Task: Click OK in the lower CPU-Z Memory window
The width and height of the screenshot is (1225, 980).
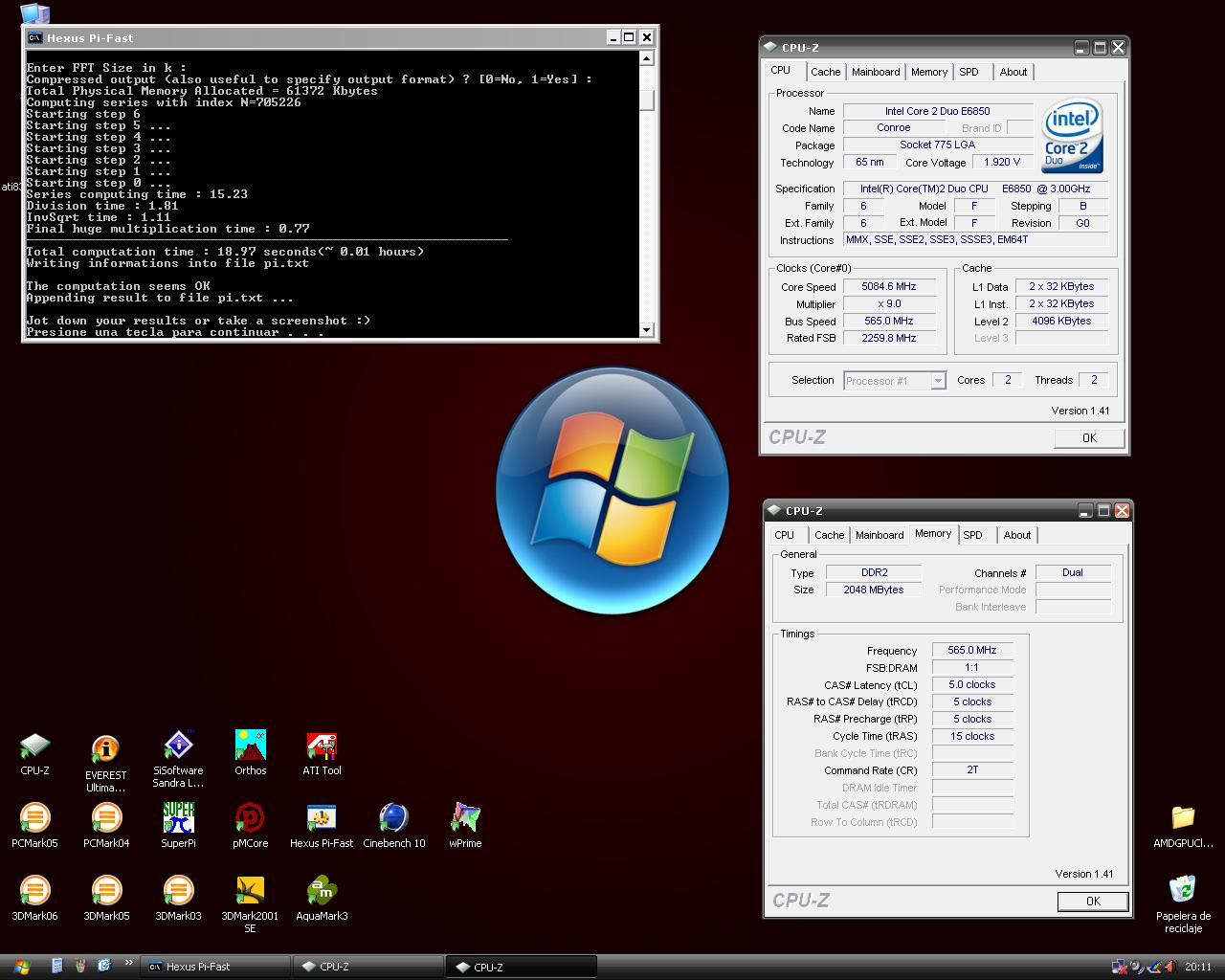Action: pos(1093,901)
